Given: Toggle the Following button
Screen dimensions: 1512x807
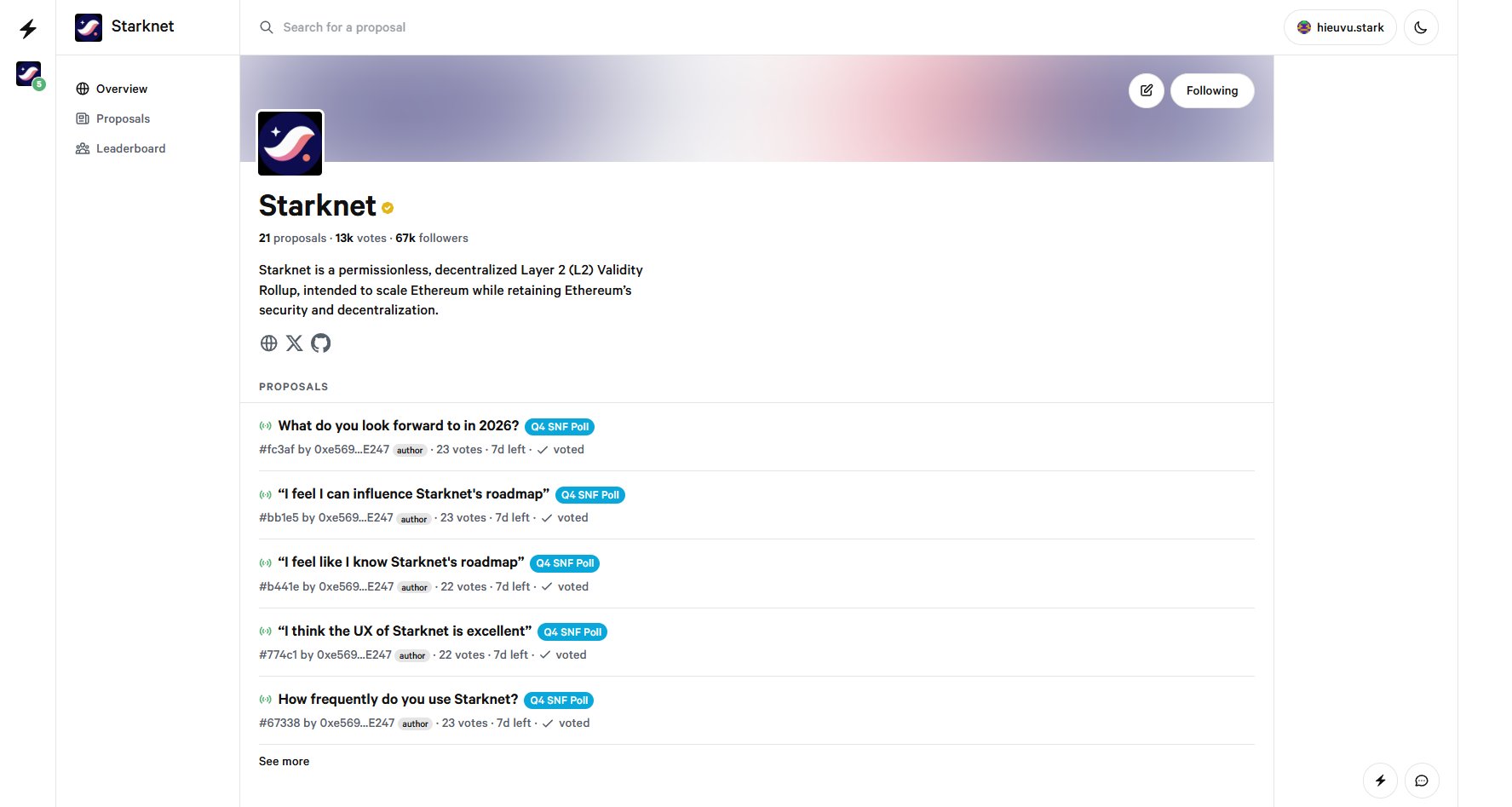Looking at the screenshot, I should click(1212, 90).
